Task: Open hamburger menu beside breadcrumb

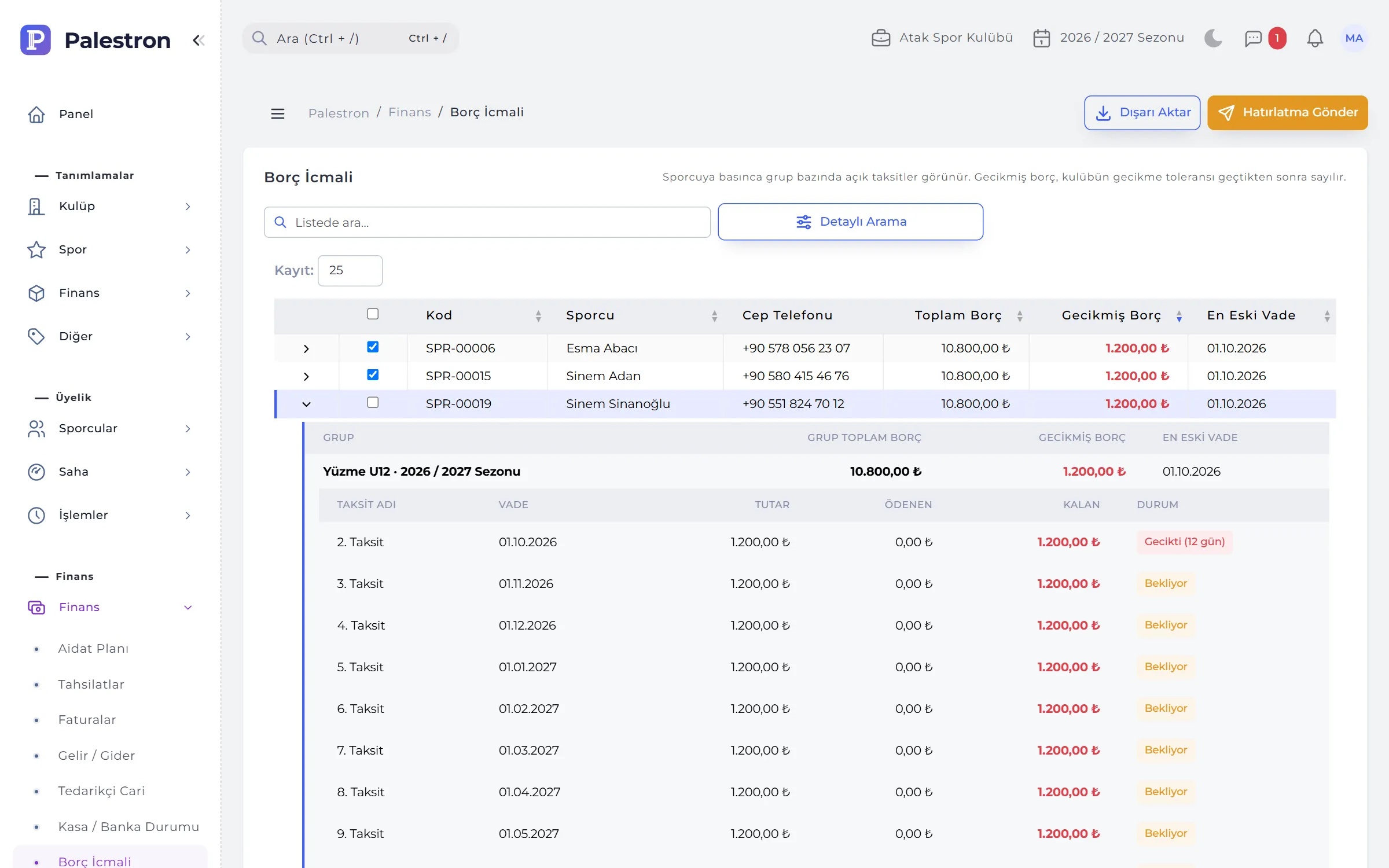Action: tap(278, 113)
